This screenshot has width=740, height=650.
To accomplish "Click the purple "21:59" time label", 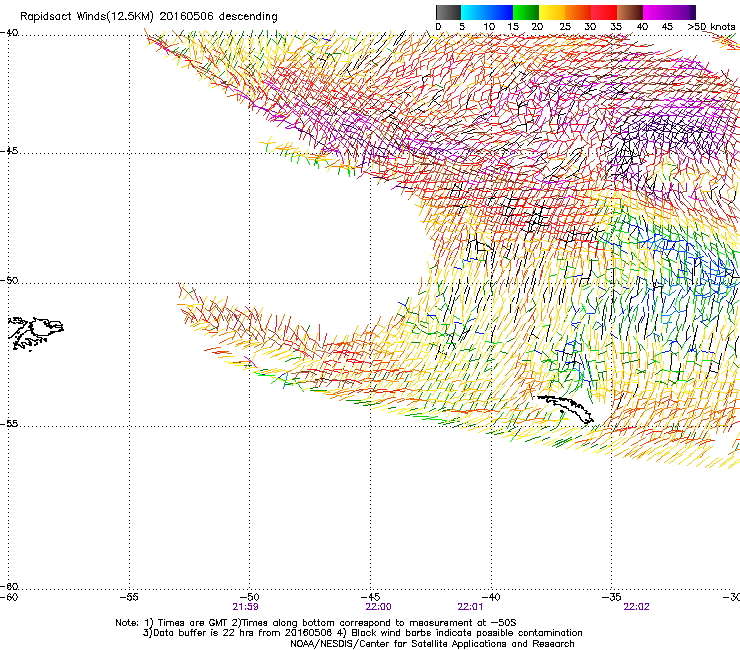I will click(245, 607).
